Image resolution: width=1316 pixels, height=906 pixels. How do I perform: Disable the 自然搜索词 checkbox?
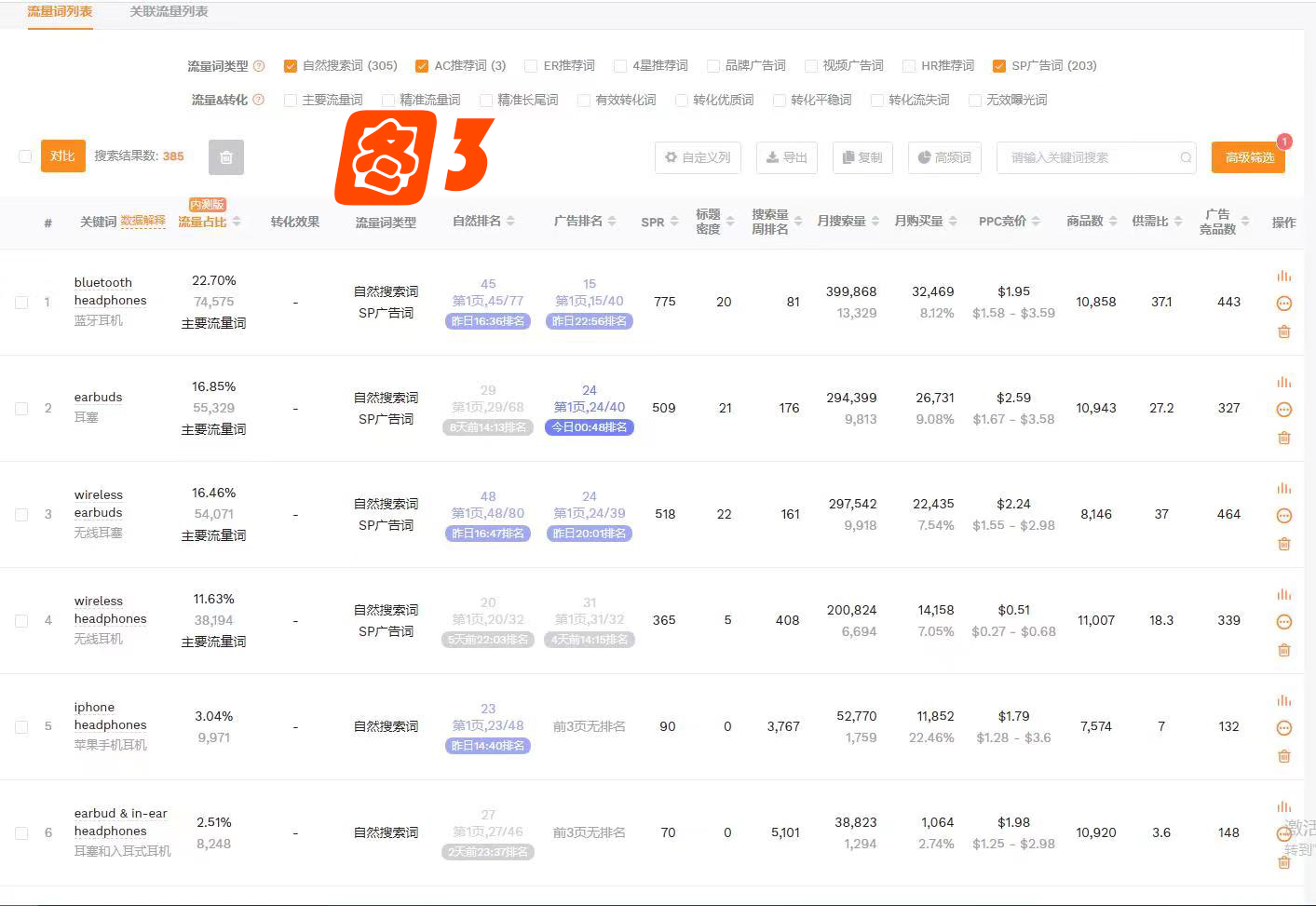click(x=291, y=65)
